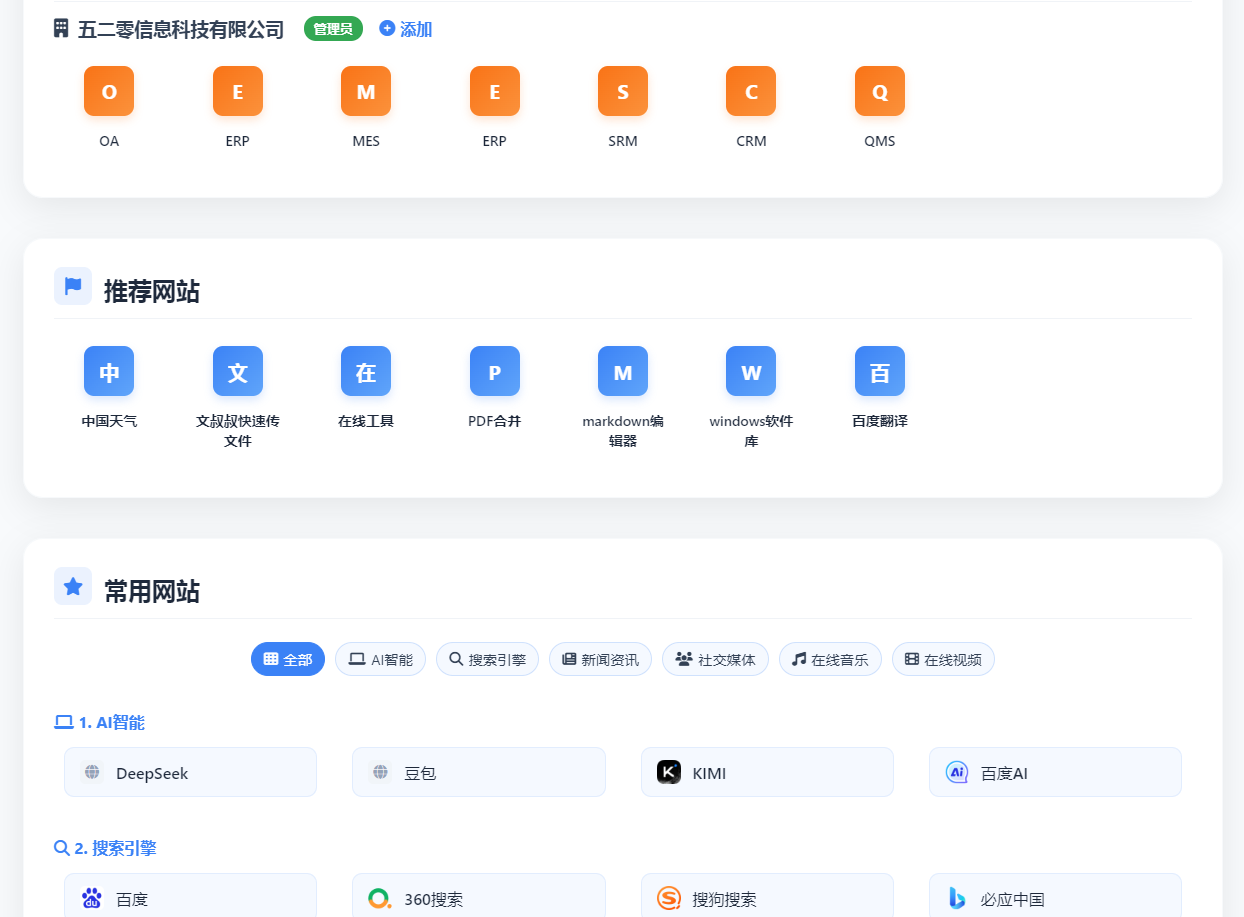Screen dimensions: 1244x917
Task: Select the 全部 category filter
Action: (x=288, y=659)
